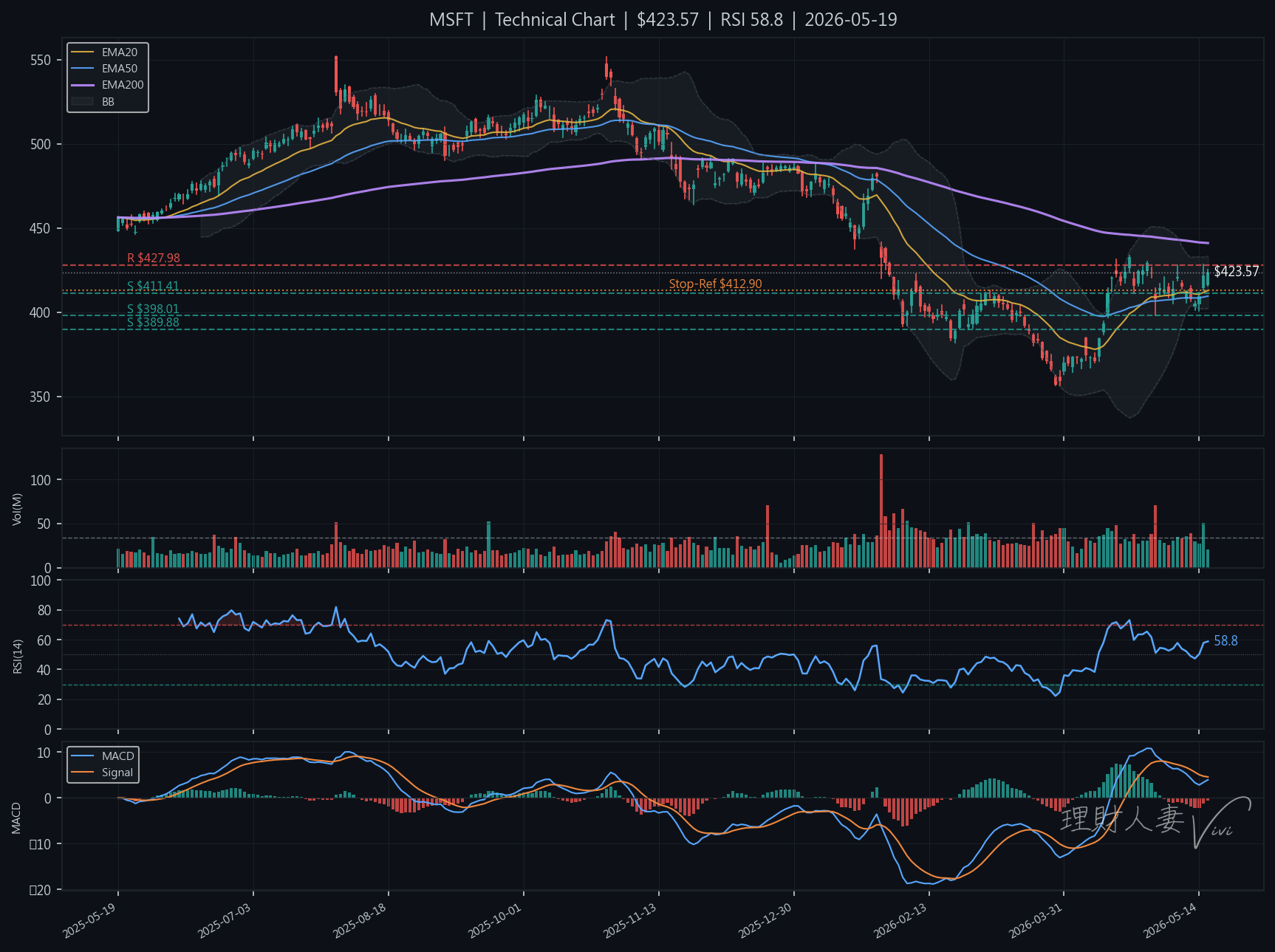The width and height of the screenshot is (1275, 952).
Task: Click the Vol(M) axis label
Action: click(x=18, y=509)
